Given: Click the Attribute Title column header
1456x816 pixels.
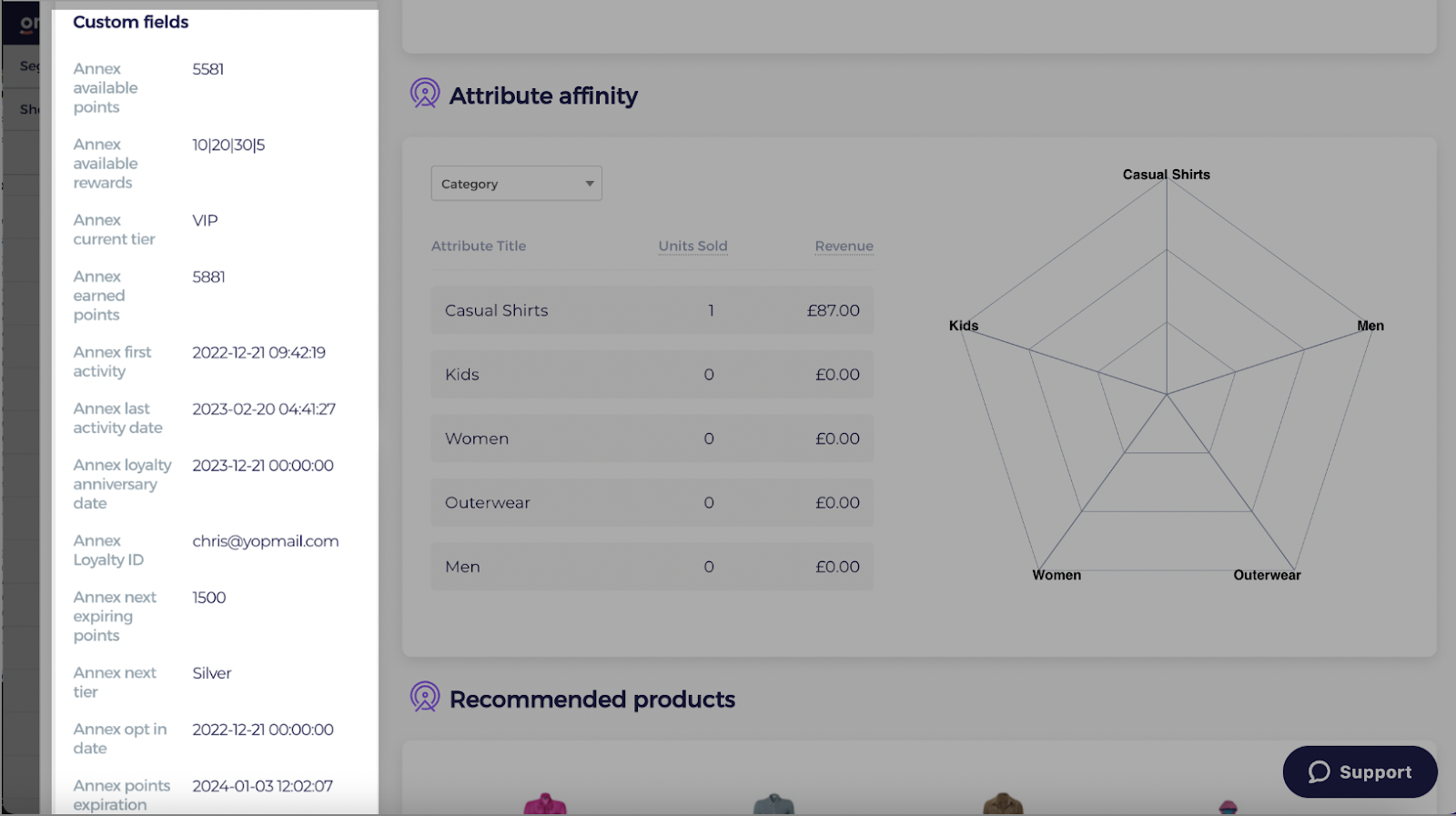Looking at the screenshot, I should pyautogui.click(x=479, y=246).
